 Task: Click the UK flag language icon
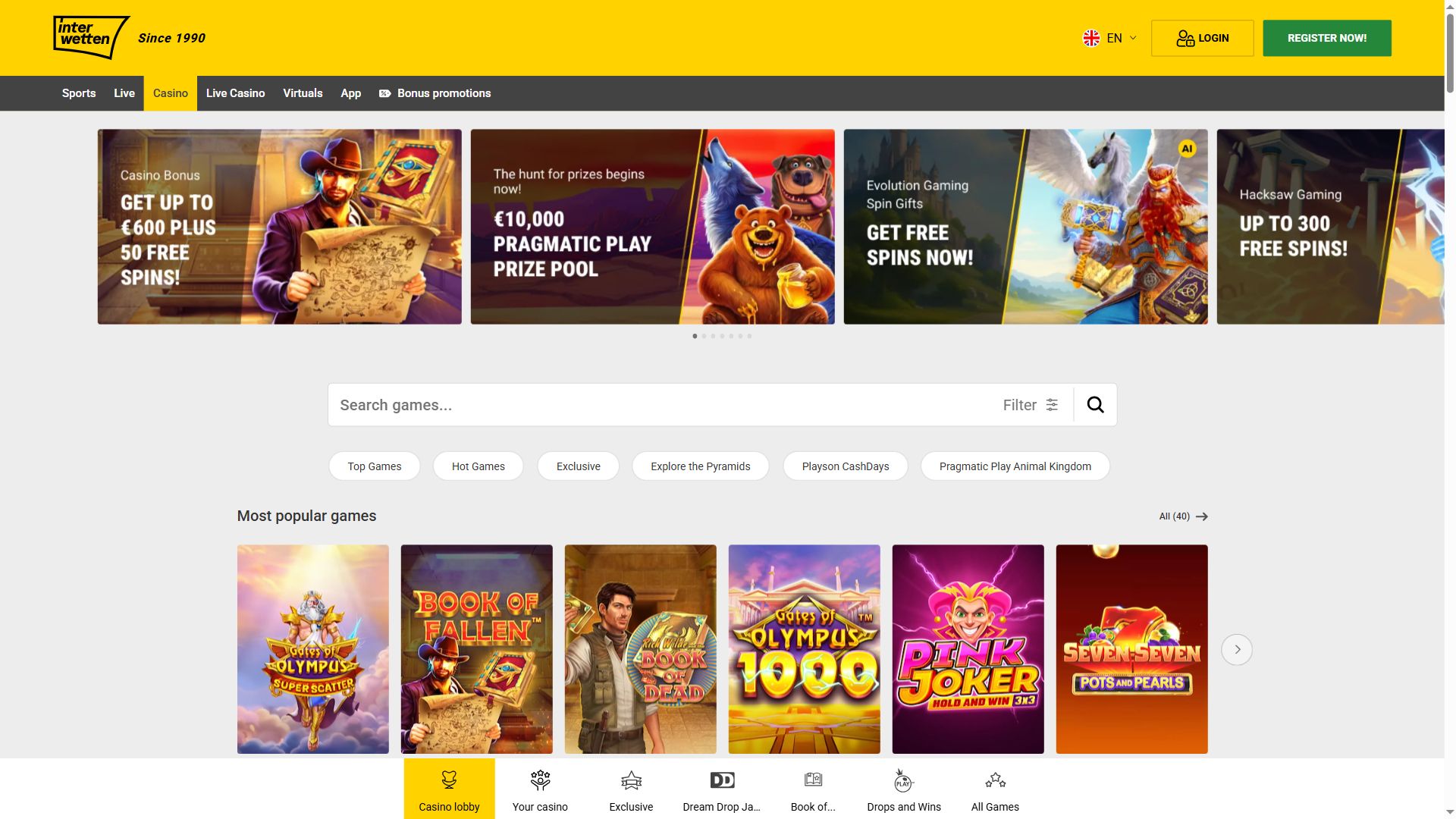1091,38
